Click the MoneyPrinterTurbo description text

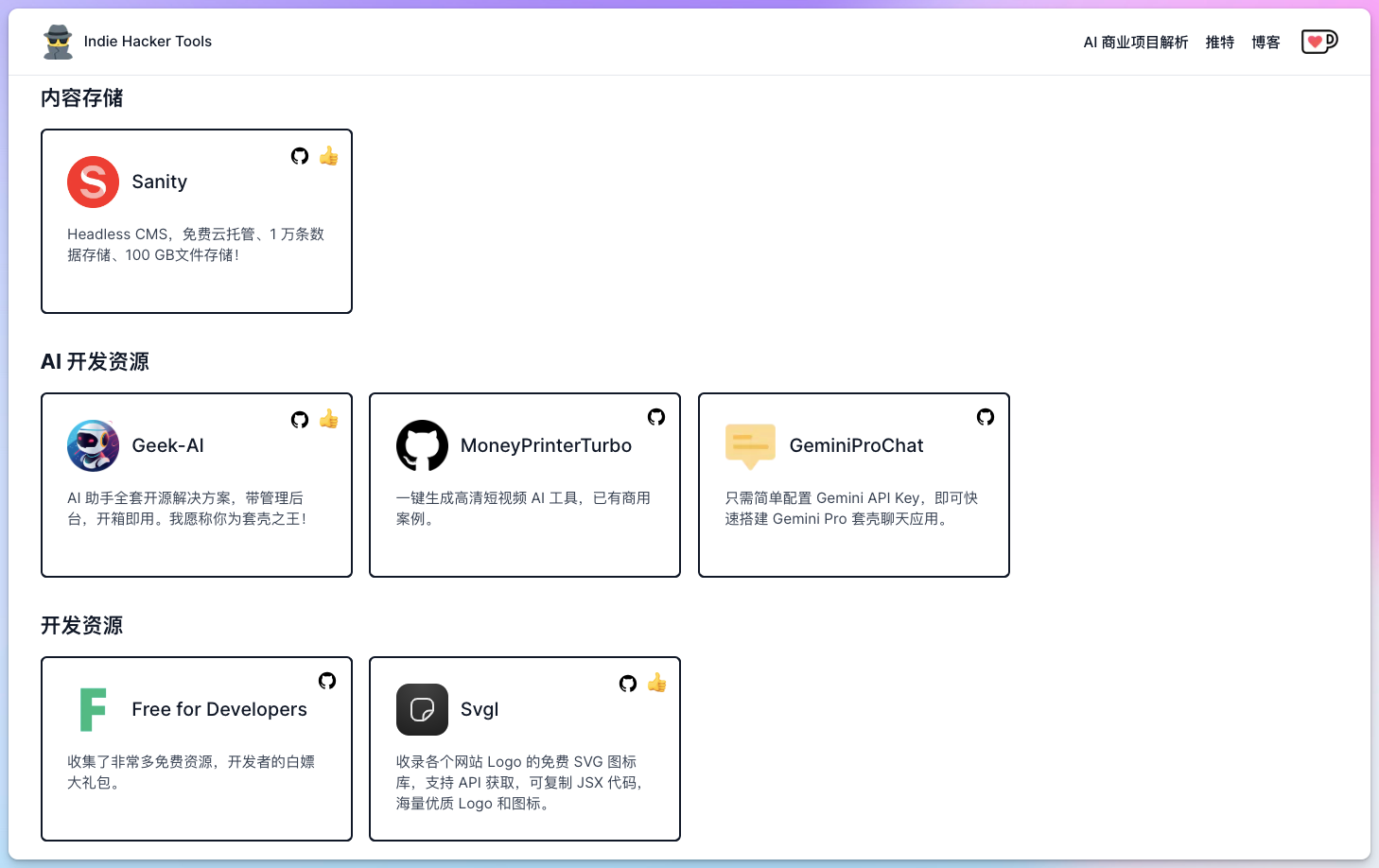pos(523,508)
